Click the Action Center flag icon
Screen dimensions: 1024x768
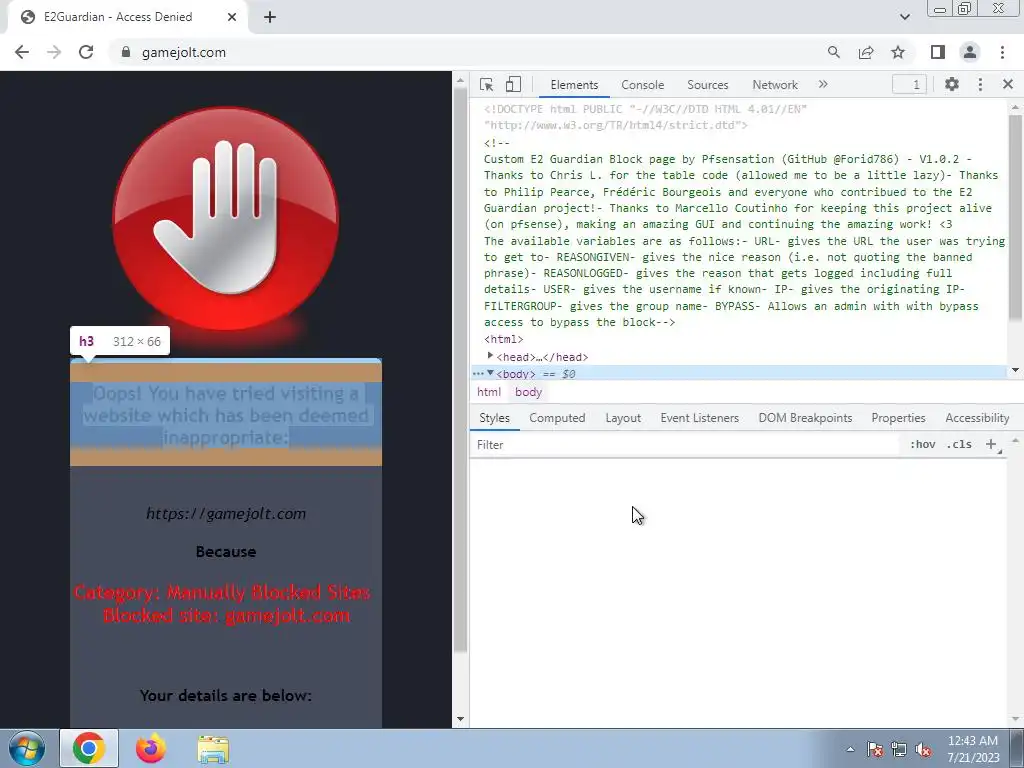[x=874, y=749]
